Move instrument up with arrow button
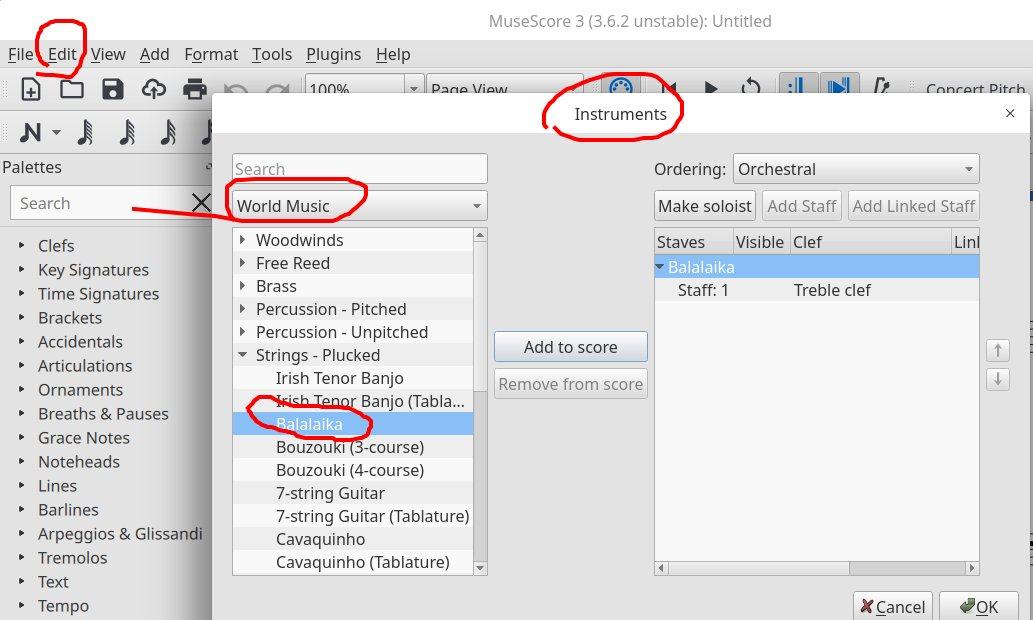 click(997, 351)
